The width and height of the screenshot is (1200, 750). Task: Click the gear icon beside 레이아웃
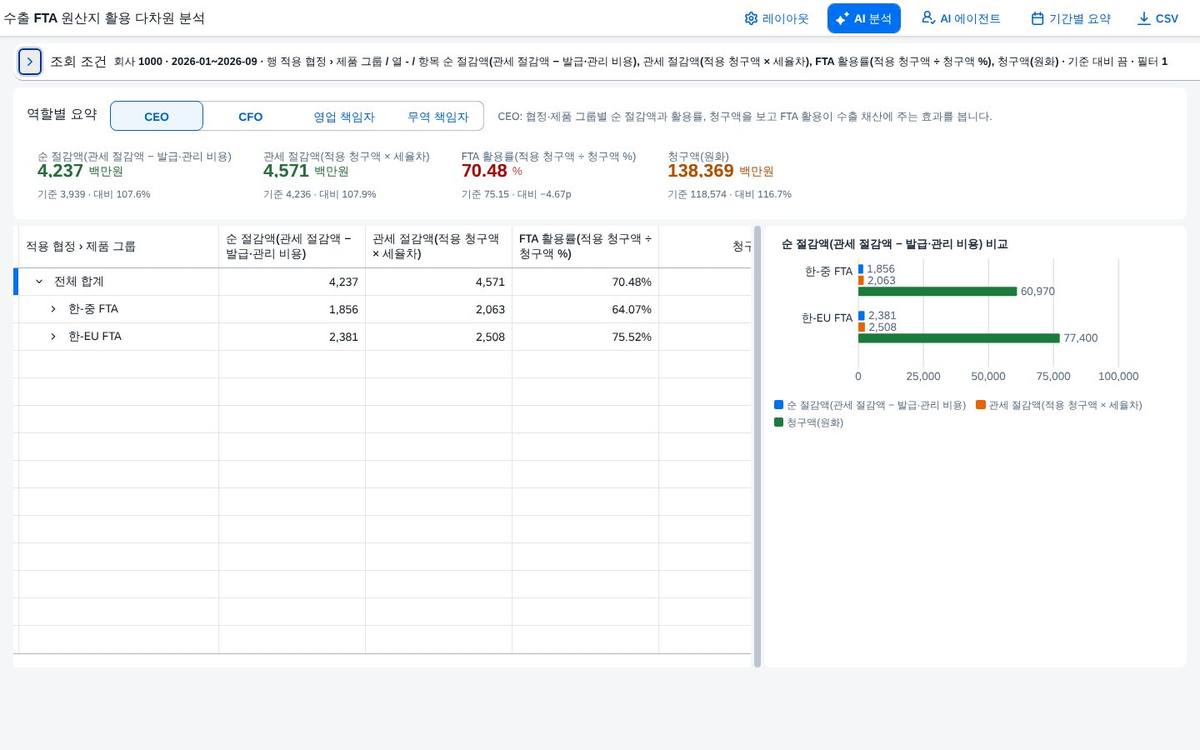click(751, 18)
